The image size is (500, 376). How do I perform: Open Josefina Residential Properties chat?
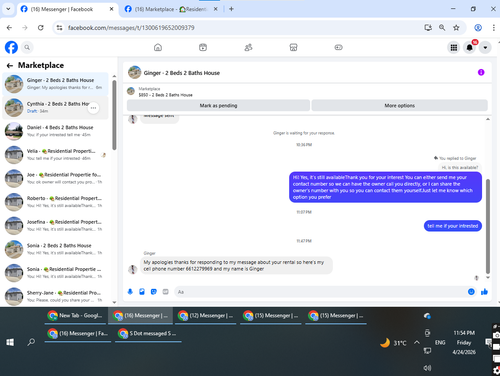point(55,226)
